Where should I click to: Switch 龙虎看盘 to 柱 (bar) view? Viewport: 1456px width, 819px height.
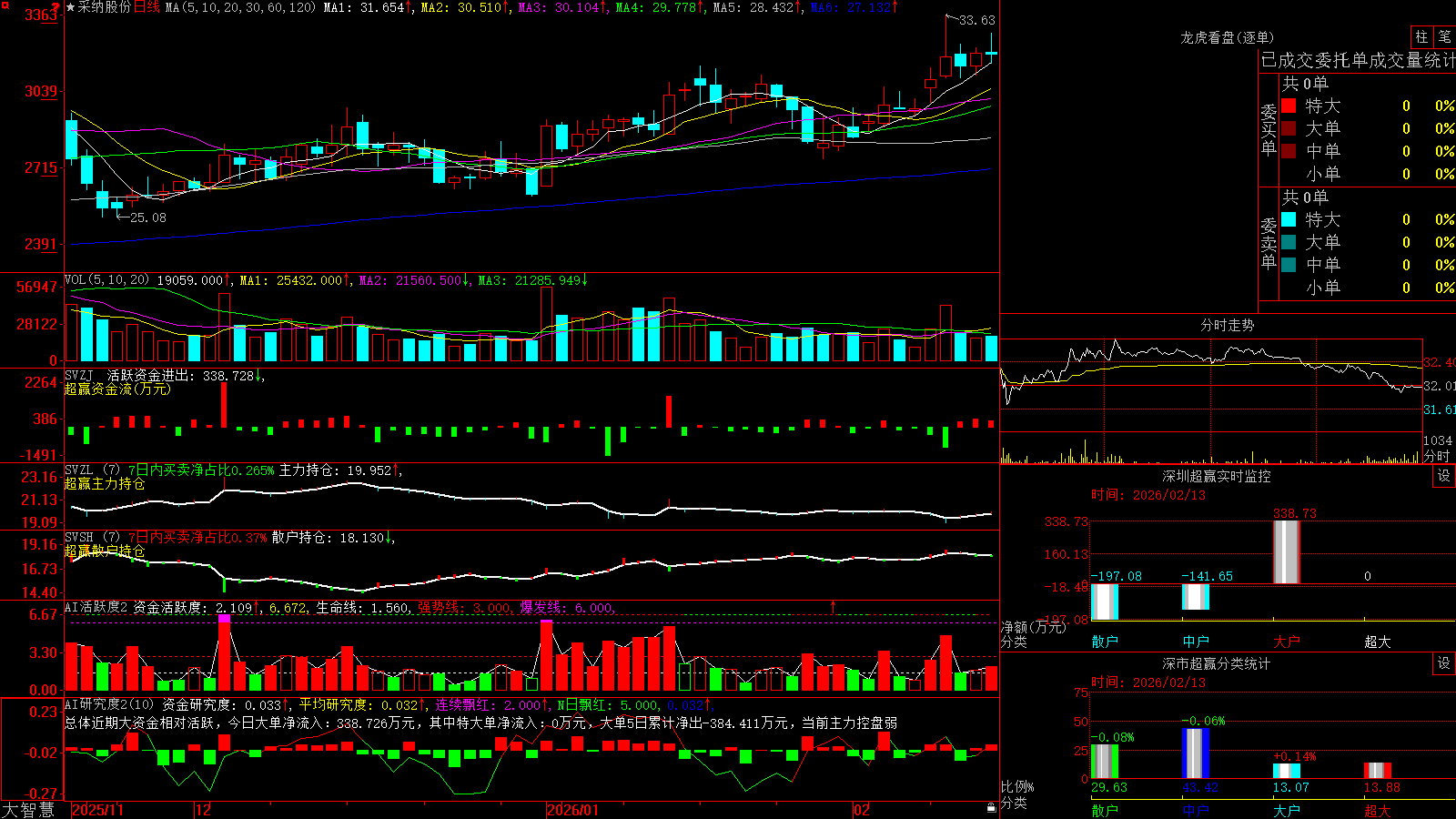pyautogui.click(x=1421, y=36)
